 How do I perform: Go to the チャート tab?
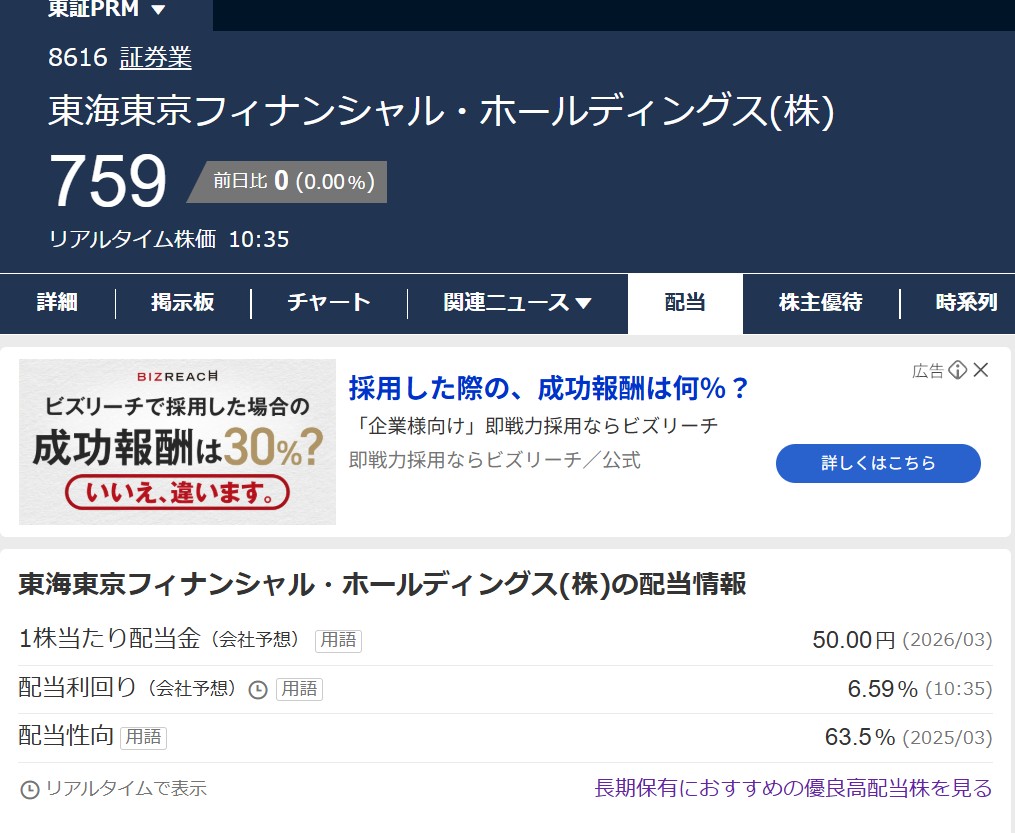click(x=329, y=303)
